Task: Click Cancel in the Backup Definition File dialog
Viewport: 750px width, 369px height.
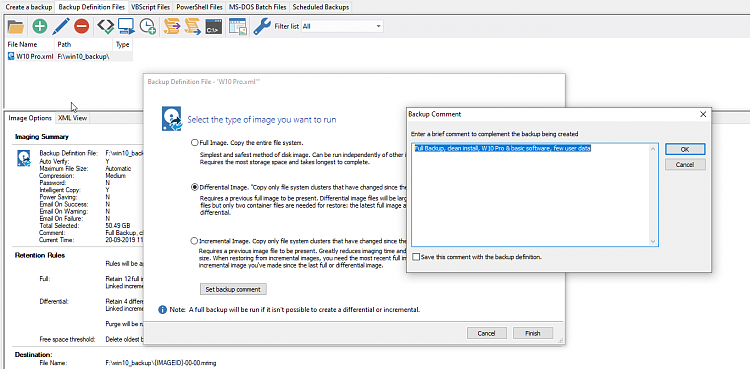Action: 485,333
